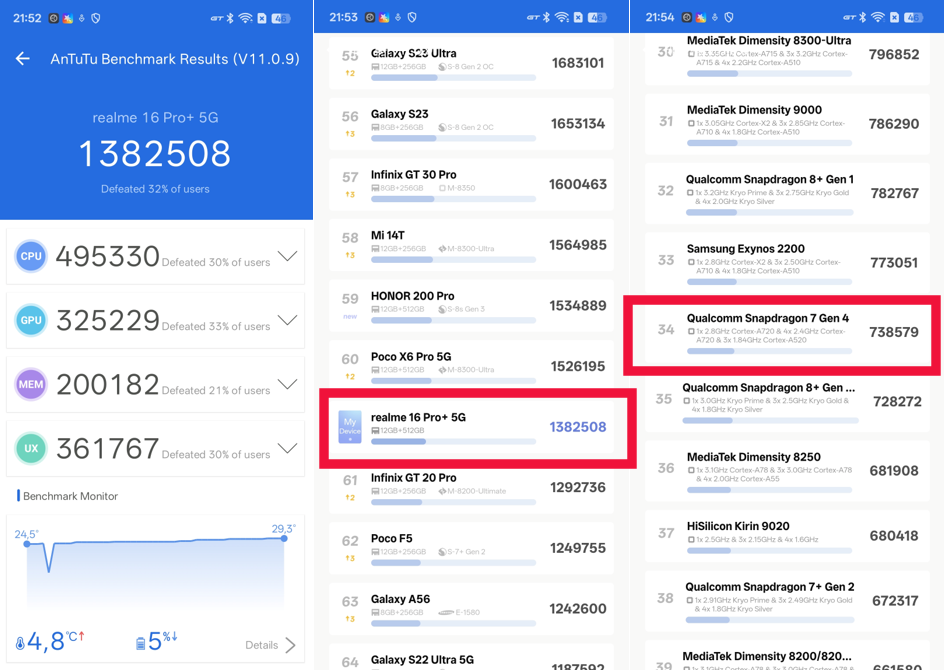Image resolution: width=944 pixels, height=670 pixels.
Task: Open HONOR 200 Pro ranking entry
Action: click(x=471, y=306)
